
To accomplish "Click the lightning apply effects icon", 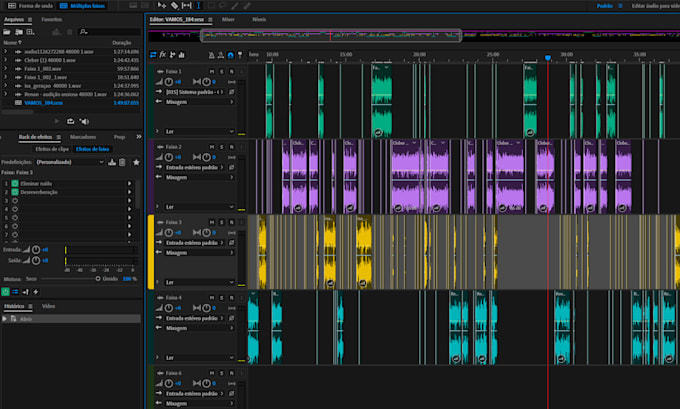I will click(36, 292).
